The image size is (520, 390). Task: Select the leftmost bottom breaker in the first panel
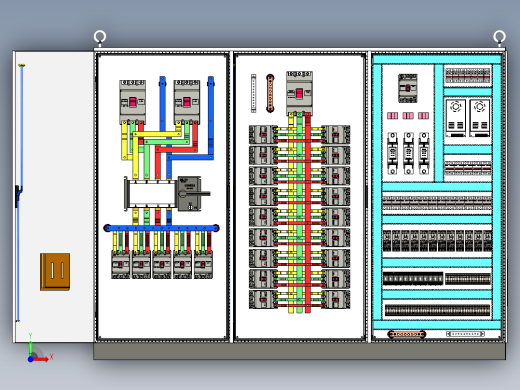[121, 265]
